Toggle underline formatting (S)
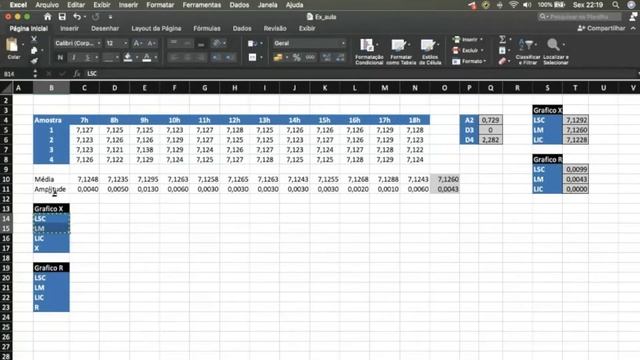Image resolution: width=640 pixels, height=360 pixels. point(87,58)
